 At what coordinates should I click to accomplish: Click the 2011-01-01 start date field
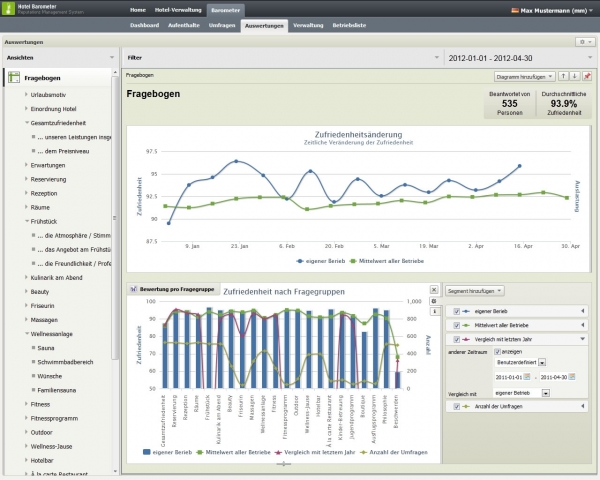(x=509, y=377)
